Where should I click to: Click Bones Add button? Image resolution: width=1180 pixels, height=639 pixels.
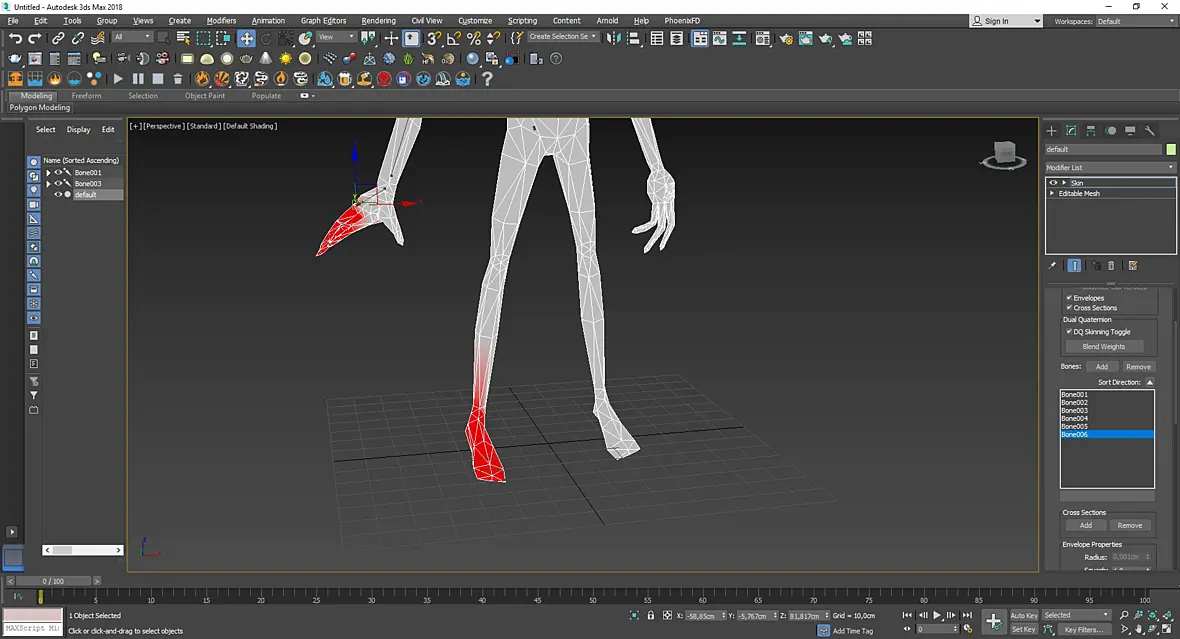tap(1102, 367)
